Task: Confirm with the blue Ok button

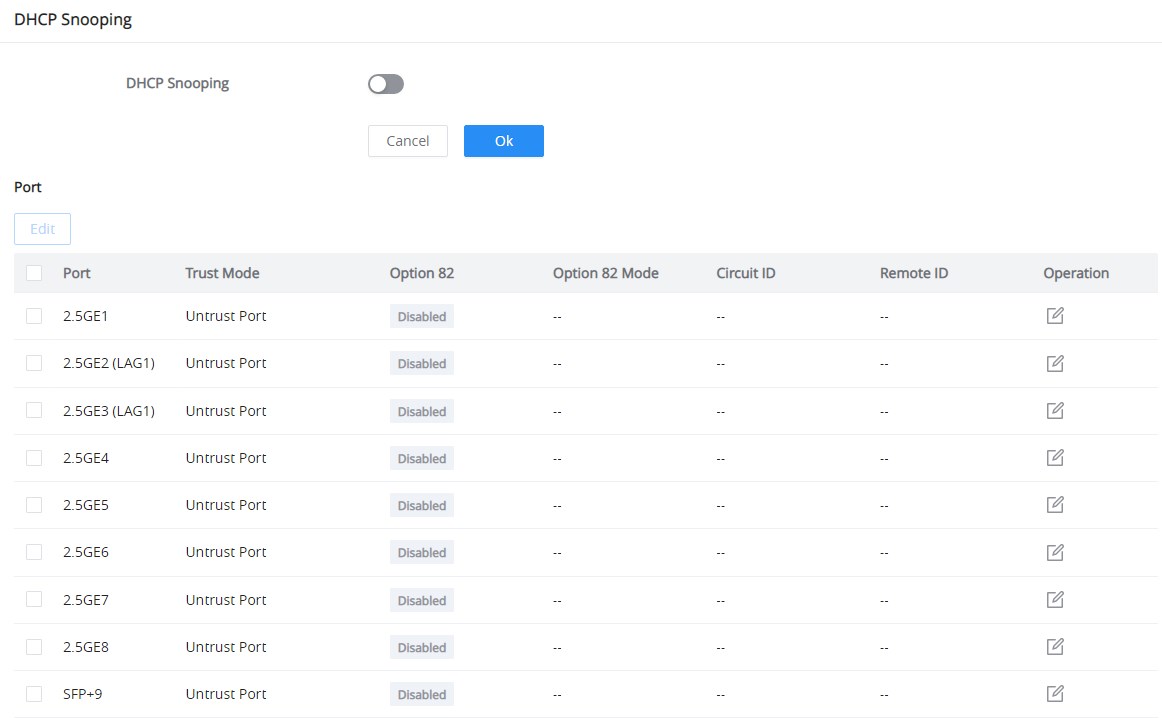Action: click(504, 141)
